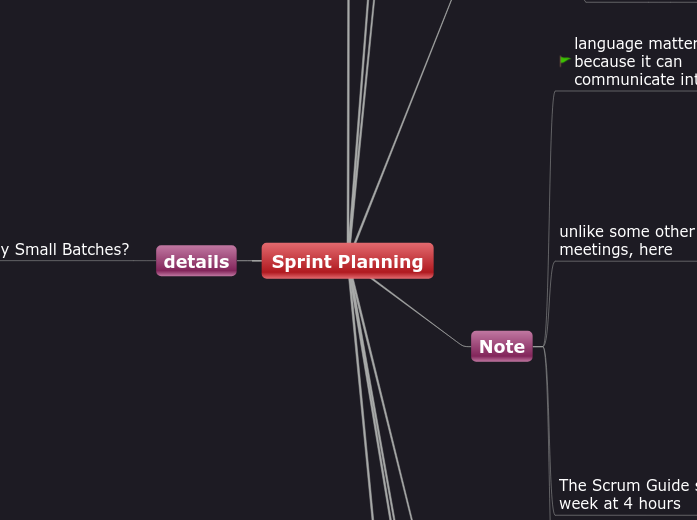697x520 pixels.
Task: Open the 'language matter' note topic
Action: [634, 61]
